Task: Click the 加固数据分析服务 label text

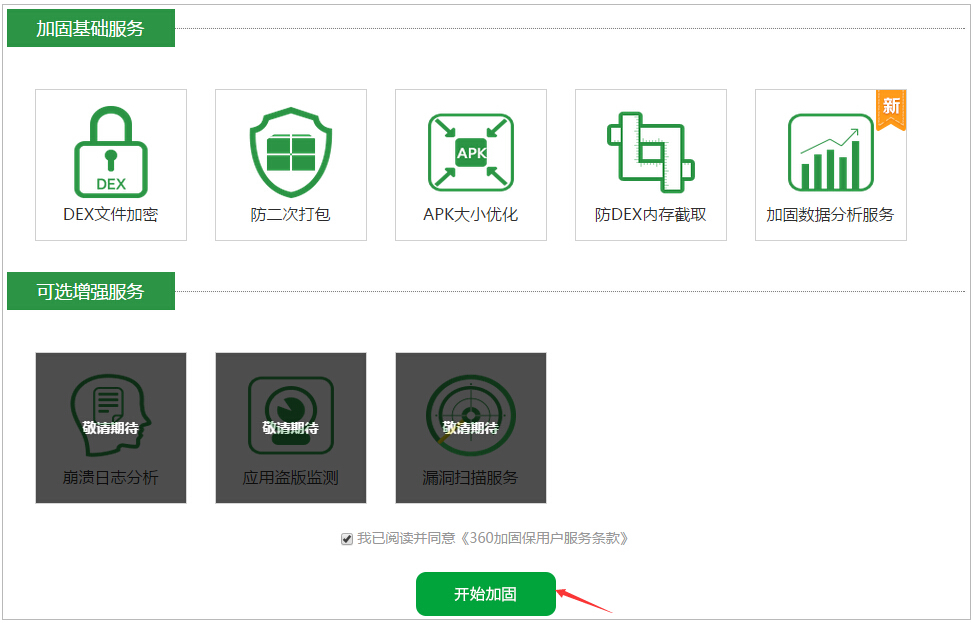Action: (x=830, y=215)
